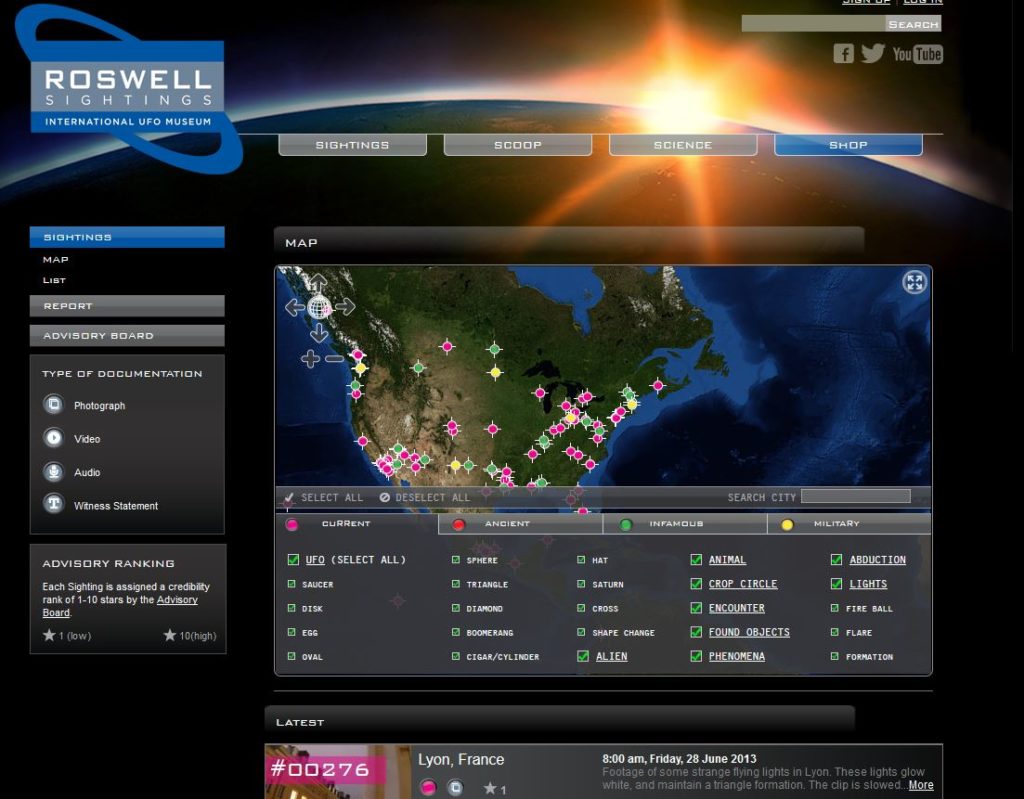
Task: Open the Sightings navigation menu
Action: [x=352, y=145]
